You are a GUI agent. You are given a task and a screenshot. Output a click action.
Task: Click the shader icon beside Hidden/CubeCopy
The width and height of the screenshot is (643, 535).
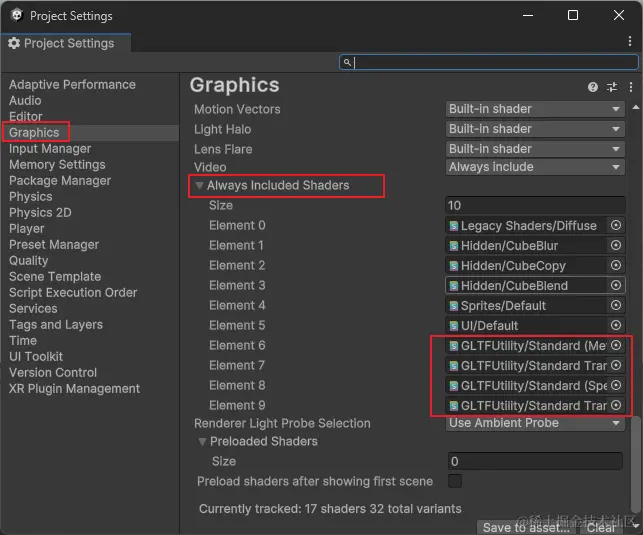pos(454,266)
